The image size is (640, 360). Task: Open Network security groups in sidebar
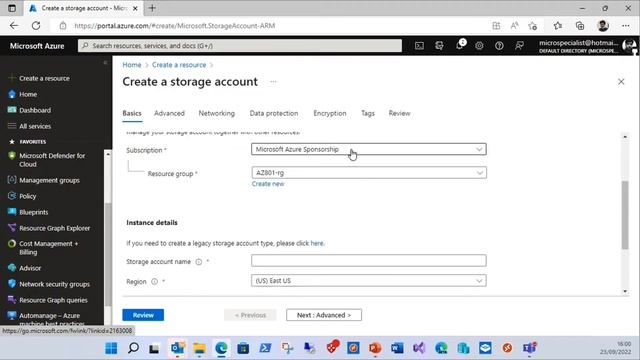tap(54, 284)
